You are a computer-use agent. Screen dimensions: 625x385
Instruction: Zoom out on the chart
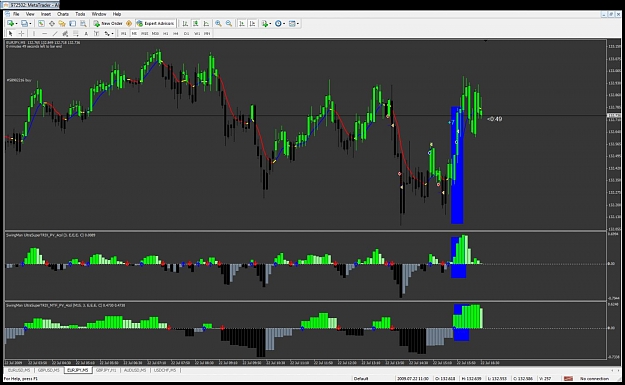229,24
